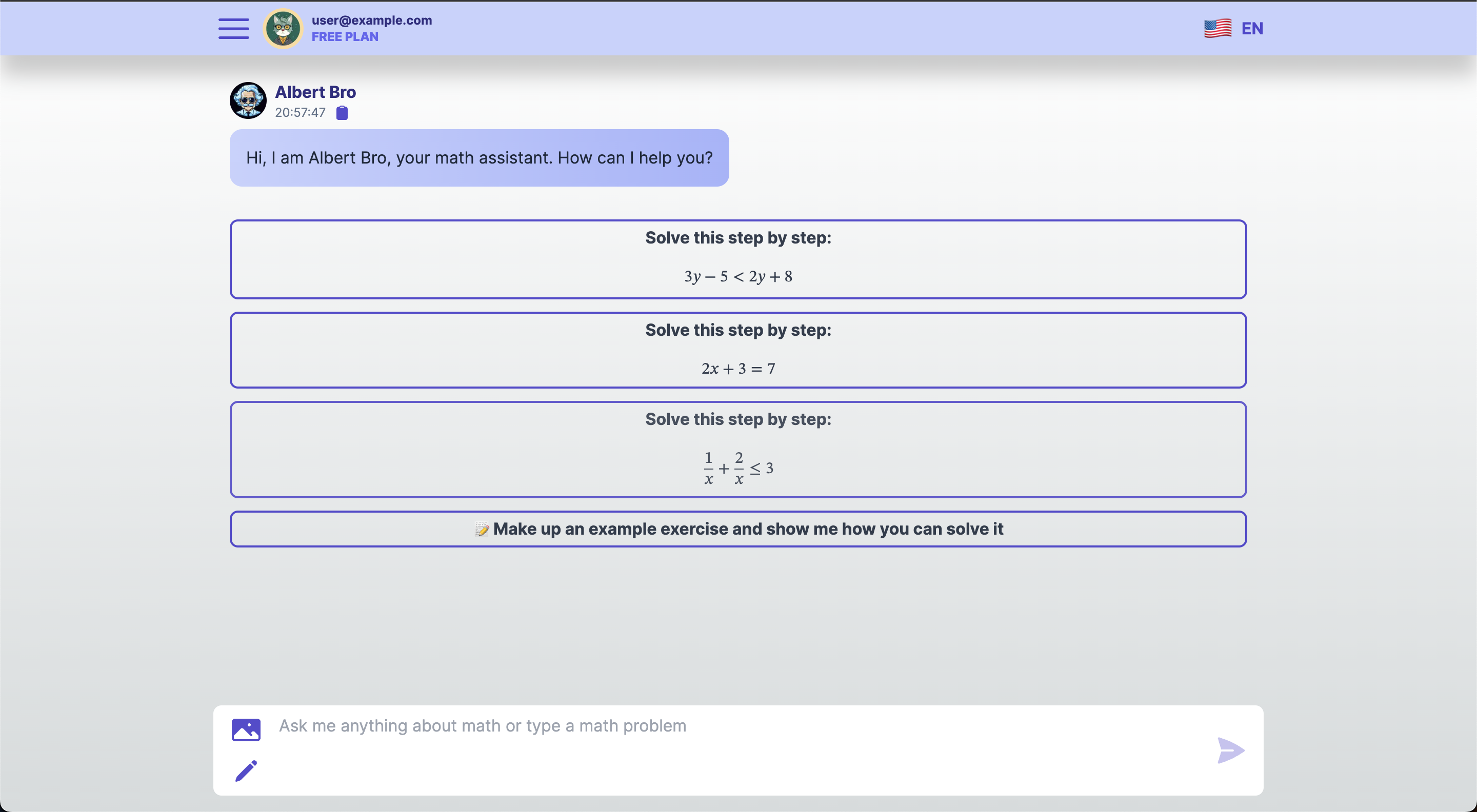Image resolution: width=1477 pixels, height=812 pixels.
Task: Click the pencil draw icon
Action: (x=246, y=771)
